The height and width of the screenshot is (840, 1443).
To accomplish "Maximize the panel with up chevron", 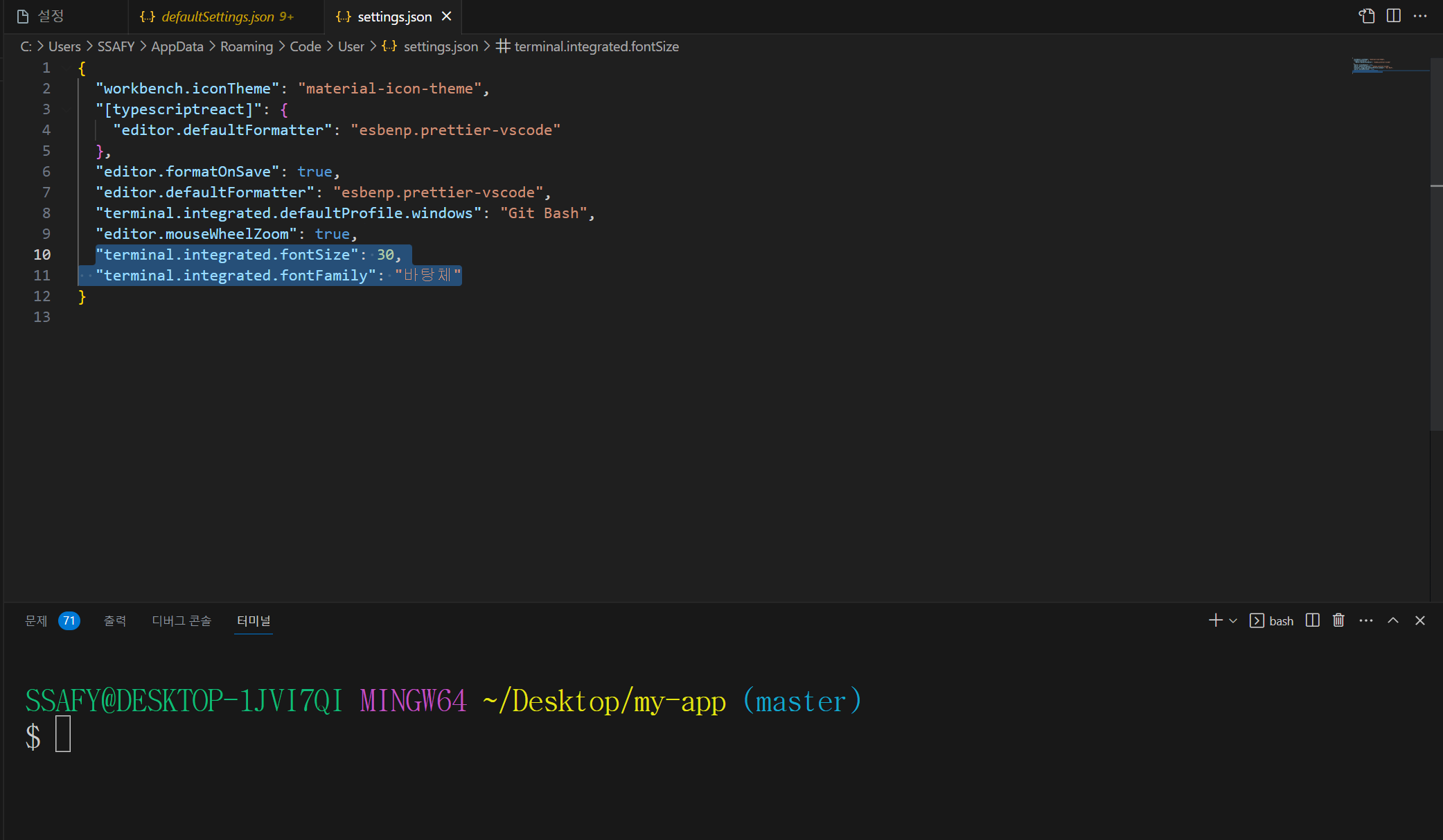I will tap(1393, 620).
